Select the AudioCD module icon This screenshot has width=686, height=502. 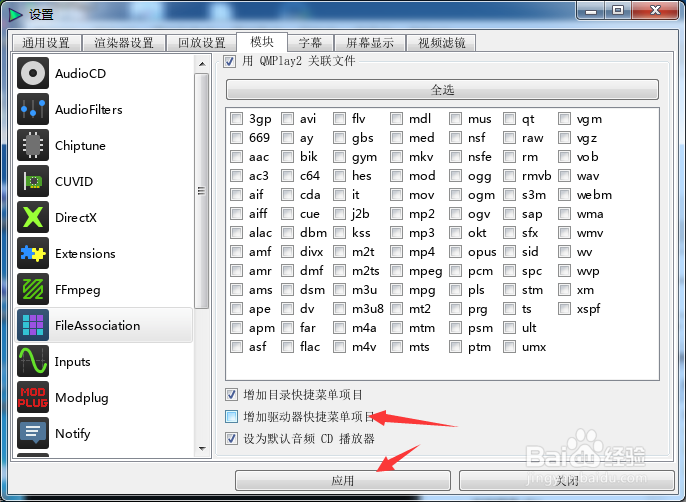pos(33,73)
